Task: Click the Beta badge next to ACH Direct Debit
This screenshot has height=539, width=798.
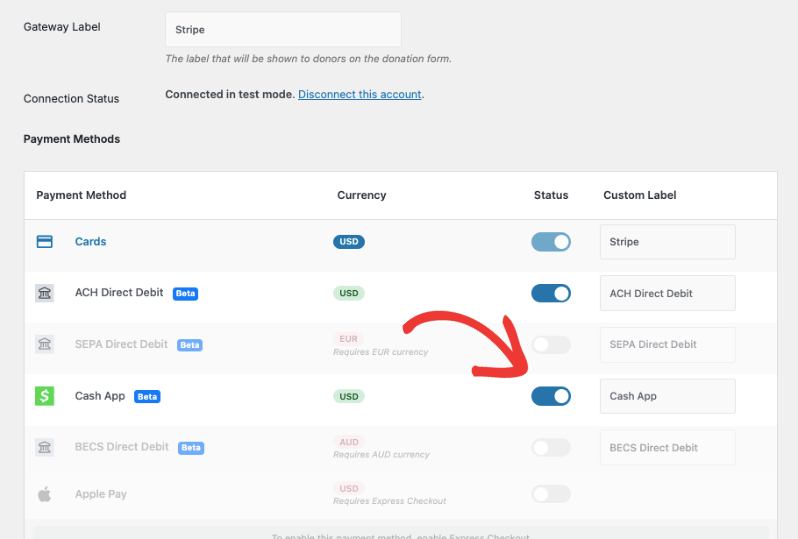Action: point(185,294)
